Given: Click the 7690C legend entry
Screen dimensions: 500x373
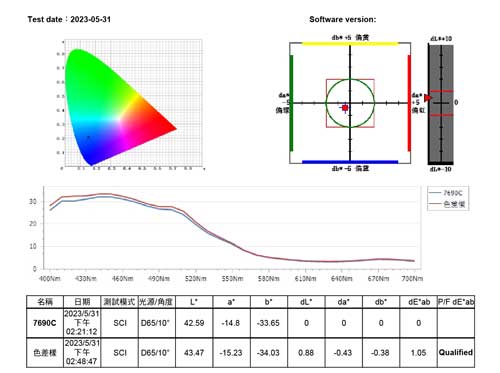Looking at the screenshot, I should [x=446, y=193].
